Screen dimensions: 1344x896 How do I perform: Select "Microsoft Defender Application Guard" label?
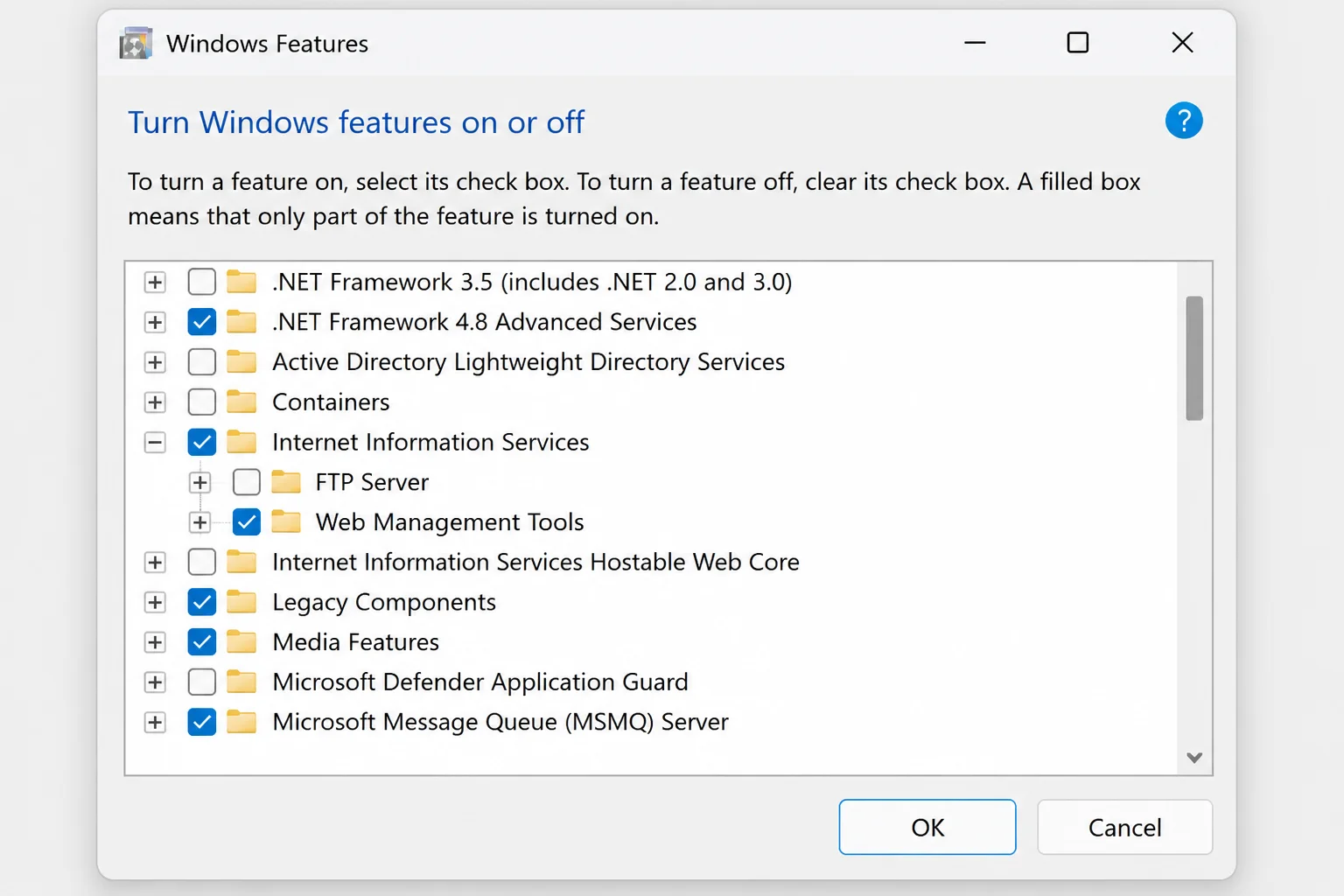pyautogui.click(x=480, y=682)
